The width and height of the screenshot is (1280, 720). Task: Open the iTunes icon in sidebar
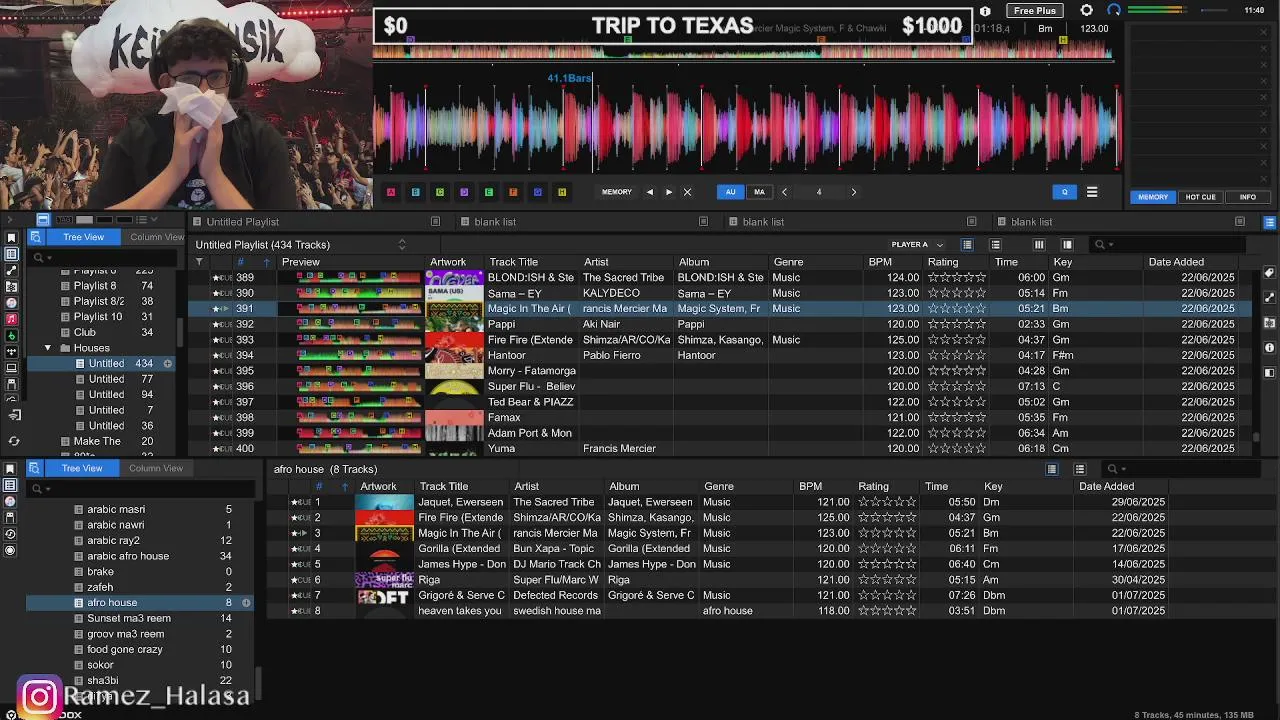11,302
